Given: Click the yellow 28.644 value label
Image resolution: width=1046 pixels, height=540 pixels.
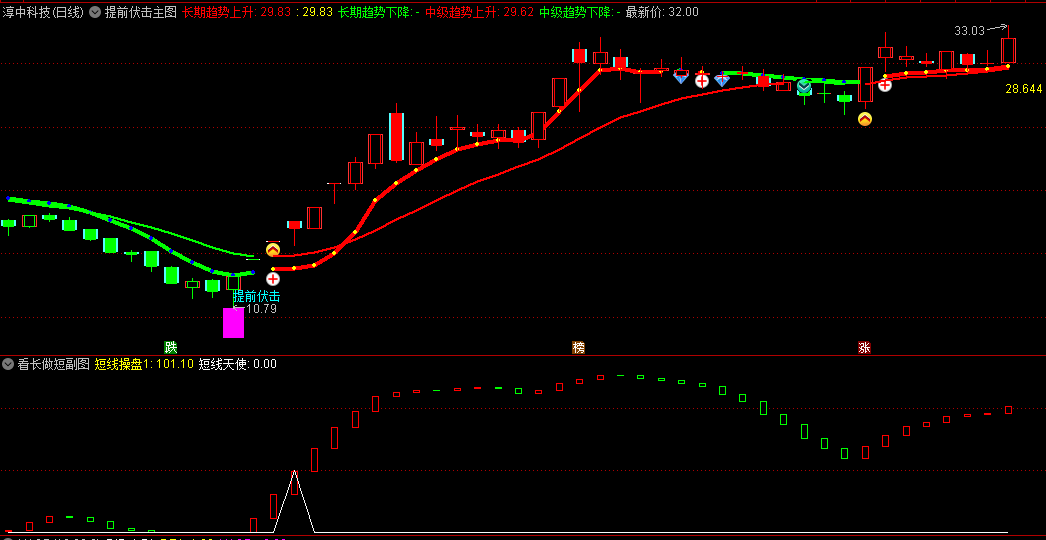Looking at the screenshot, I should [x=1023, y=89].
